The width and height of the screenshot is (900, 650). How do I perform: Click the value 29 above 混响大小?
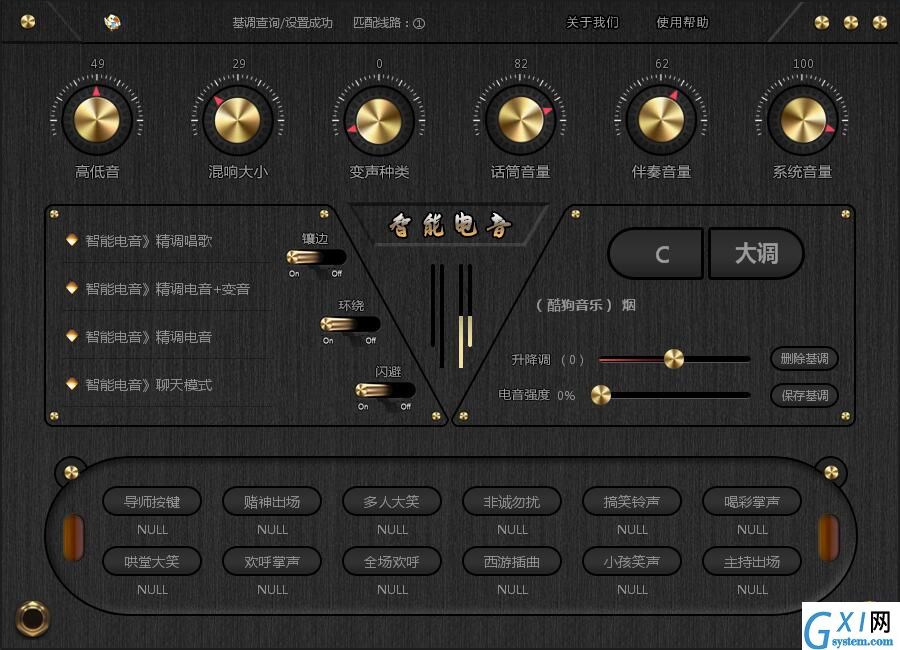click(239, 64)
